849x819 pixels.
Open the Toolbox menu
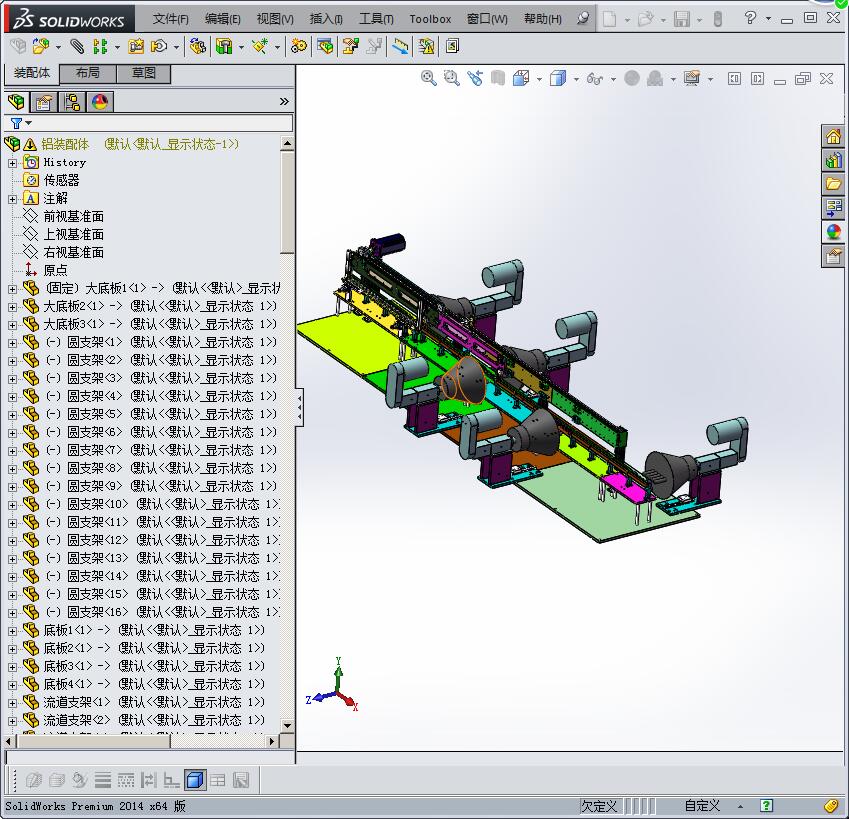pos(430,19)
